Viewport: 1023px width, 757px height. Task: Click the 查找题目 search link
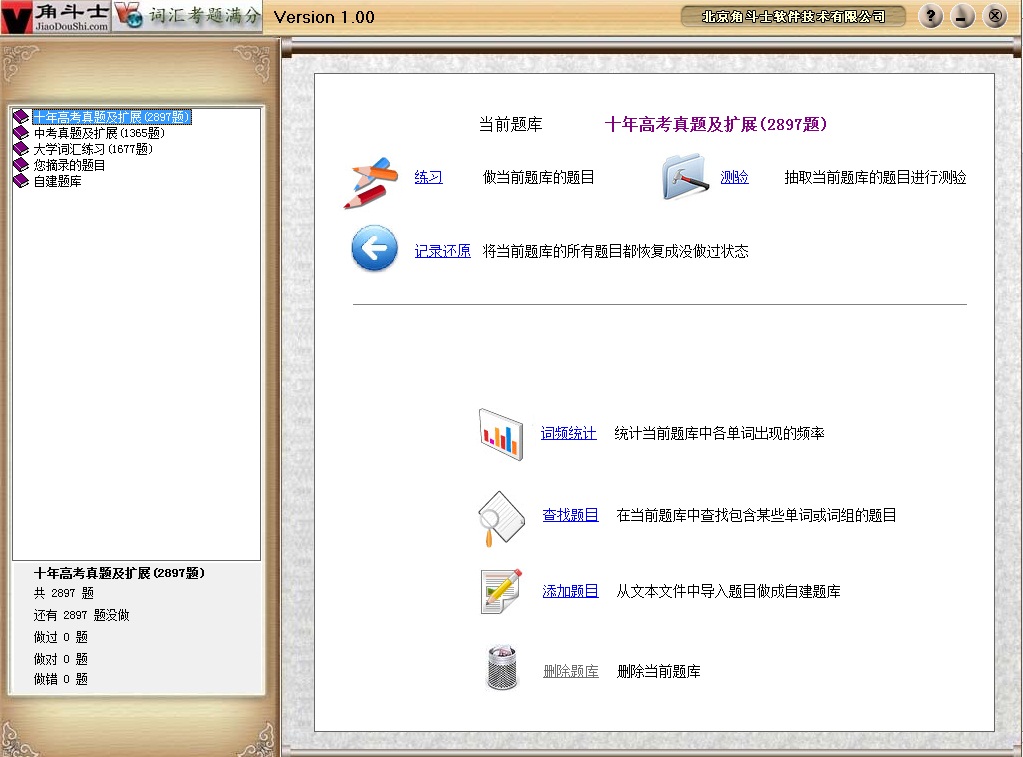click(570, 516)
